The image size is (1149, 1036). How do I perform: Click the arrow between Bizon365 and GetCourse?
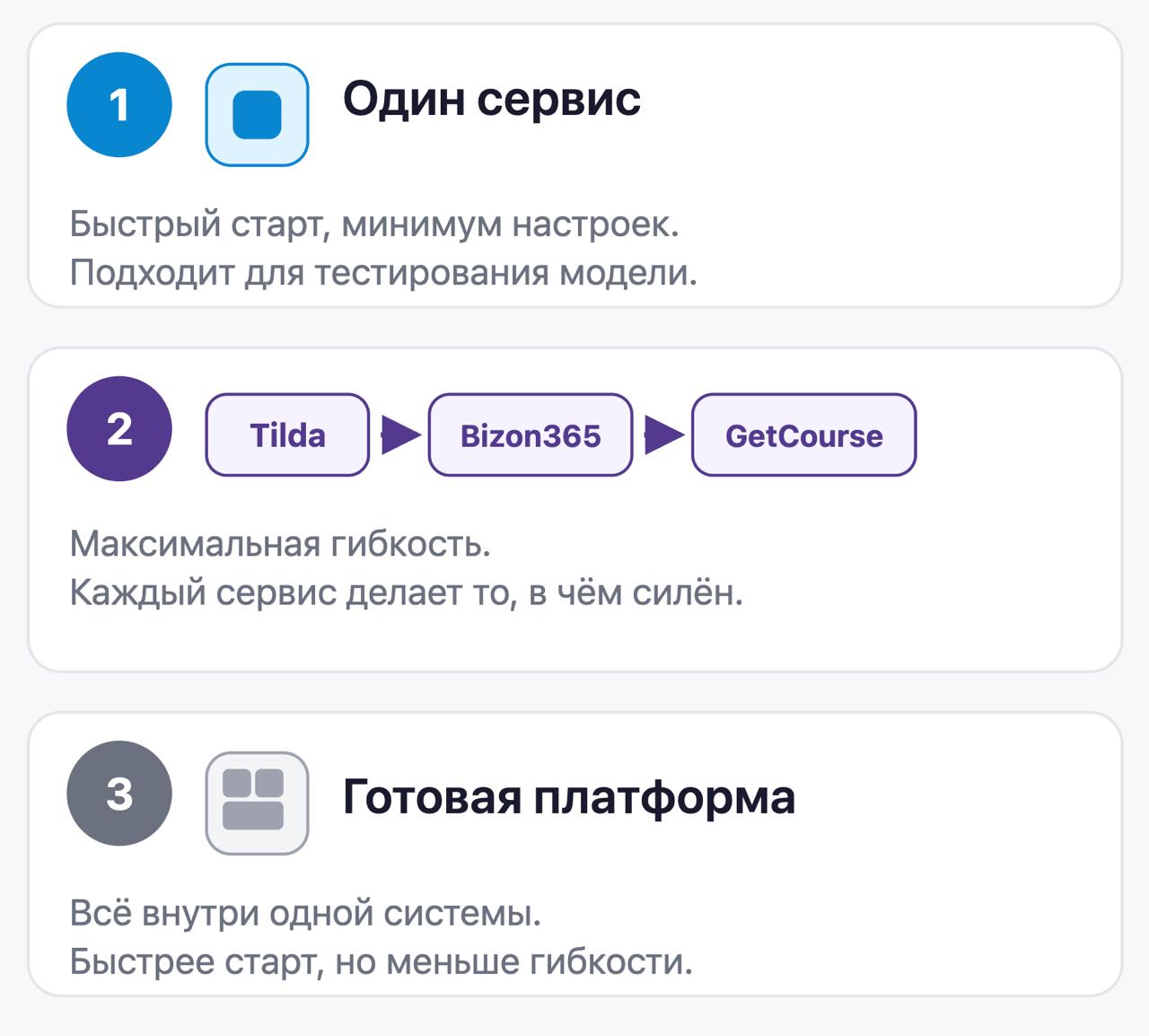pyautogui.click(x=662, y=435)
